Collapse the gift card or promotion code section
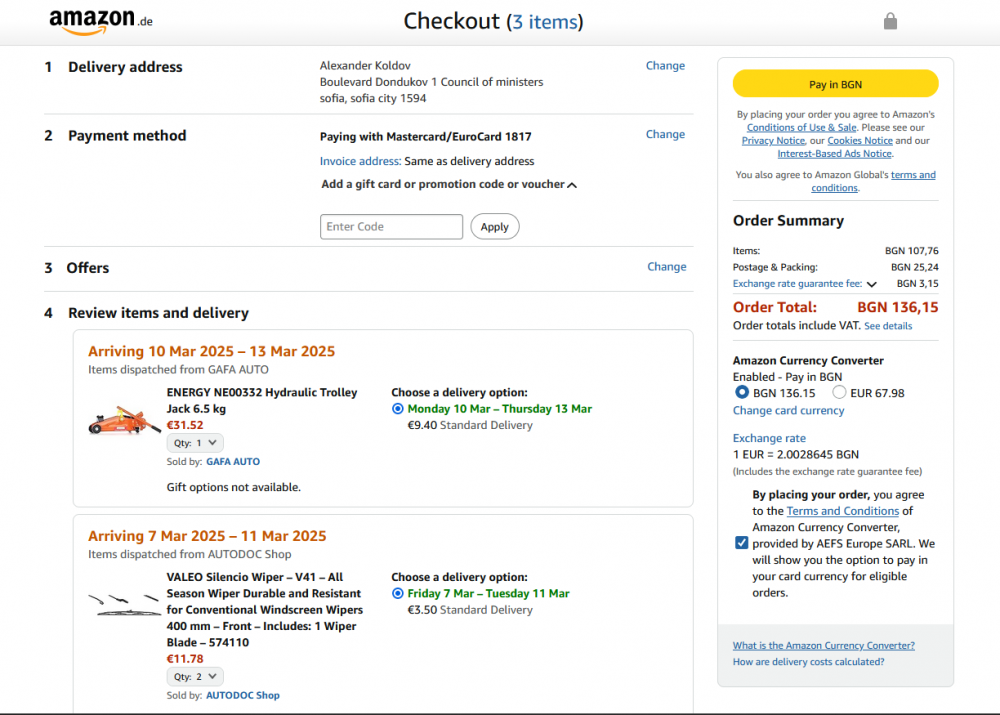This screenshot has width=1000, height=715. (572, 185)
